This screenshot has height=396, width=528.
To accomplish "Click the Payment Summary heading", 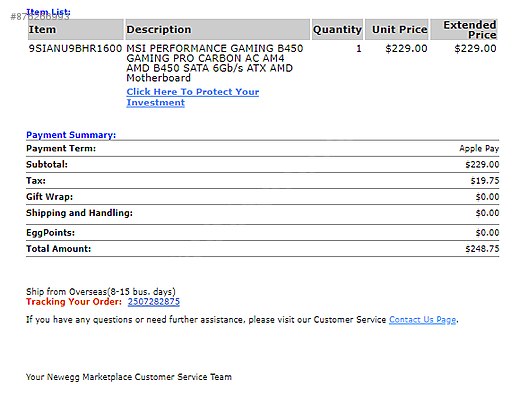I will pyautogui.click(x=71, y=135).
